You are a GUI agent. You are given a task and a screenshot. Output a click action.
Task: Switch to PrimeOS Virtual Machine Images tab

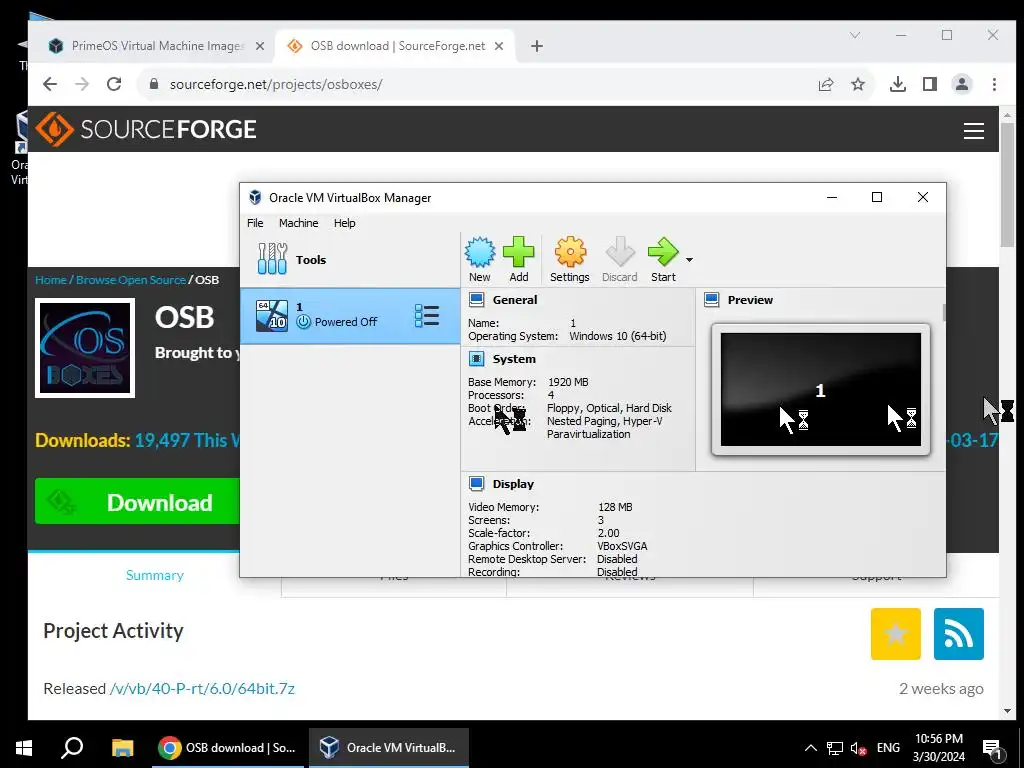157,46
